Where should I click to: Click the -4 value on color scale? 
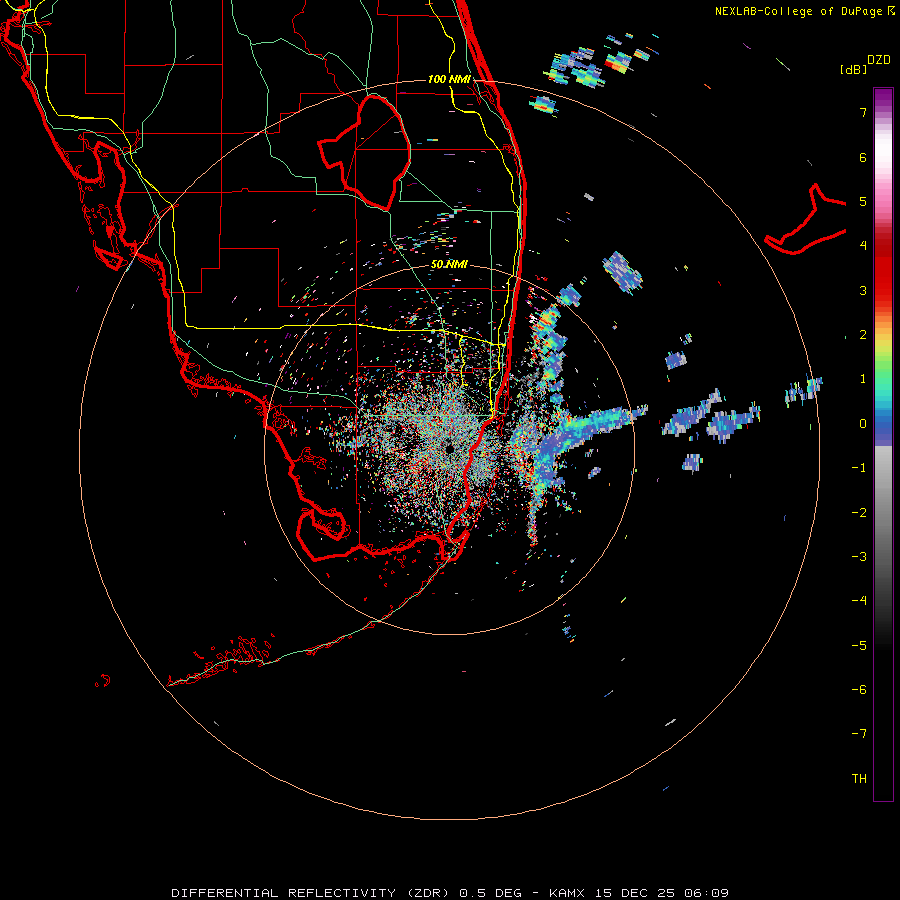coord(859,601)
